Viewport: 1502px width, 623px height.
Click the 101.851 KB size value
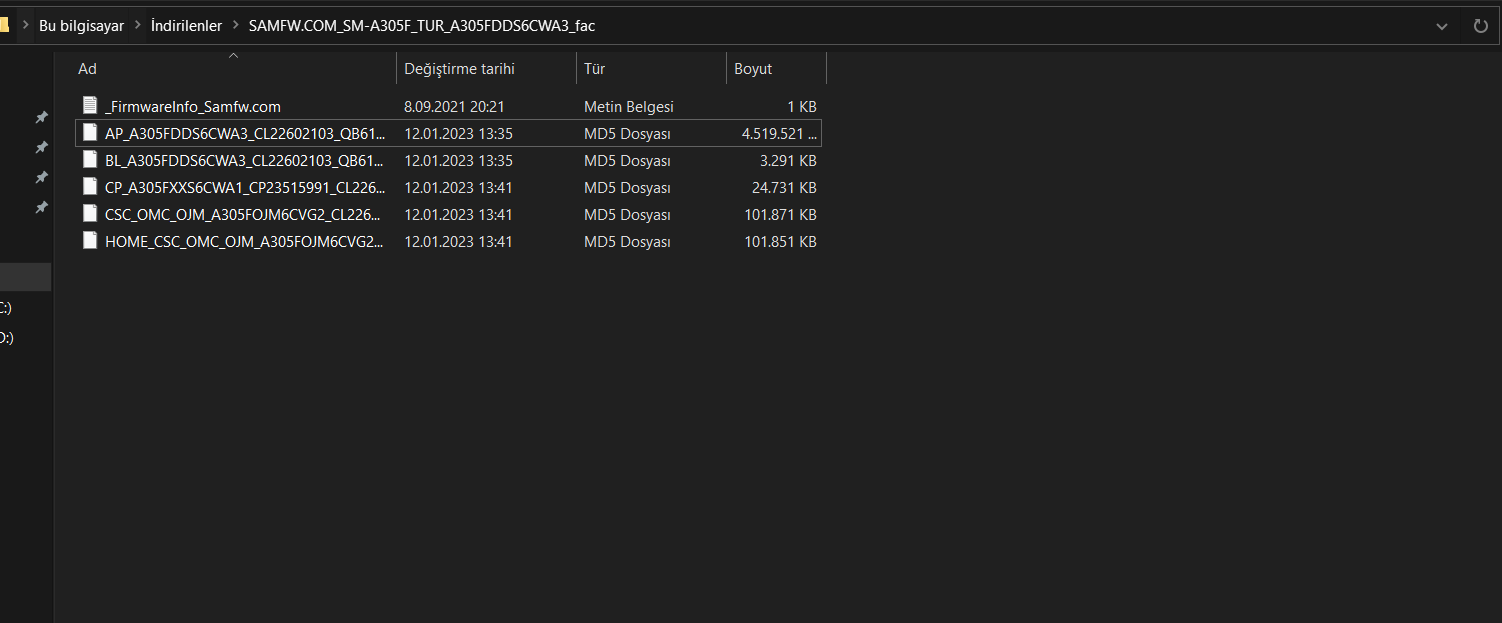(x=780, y=241)
